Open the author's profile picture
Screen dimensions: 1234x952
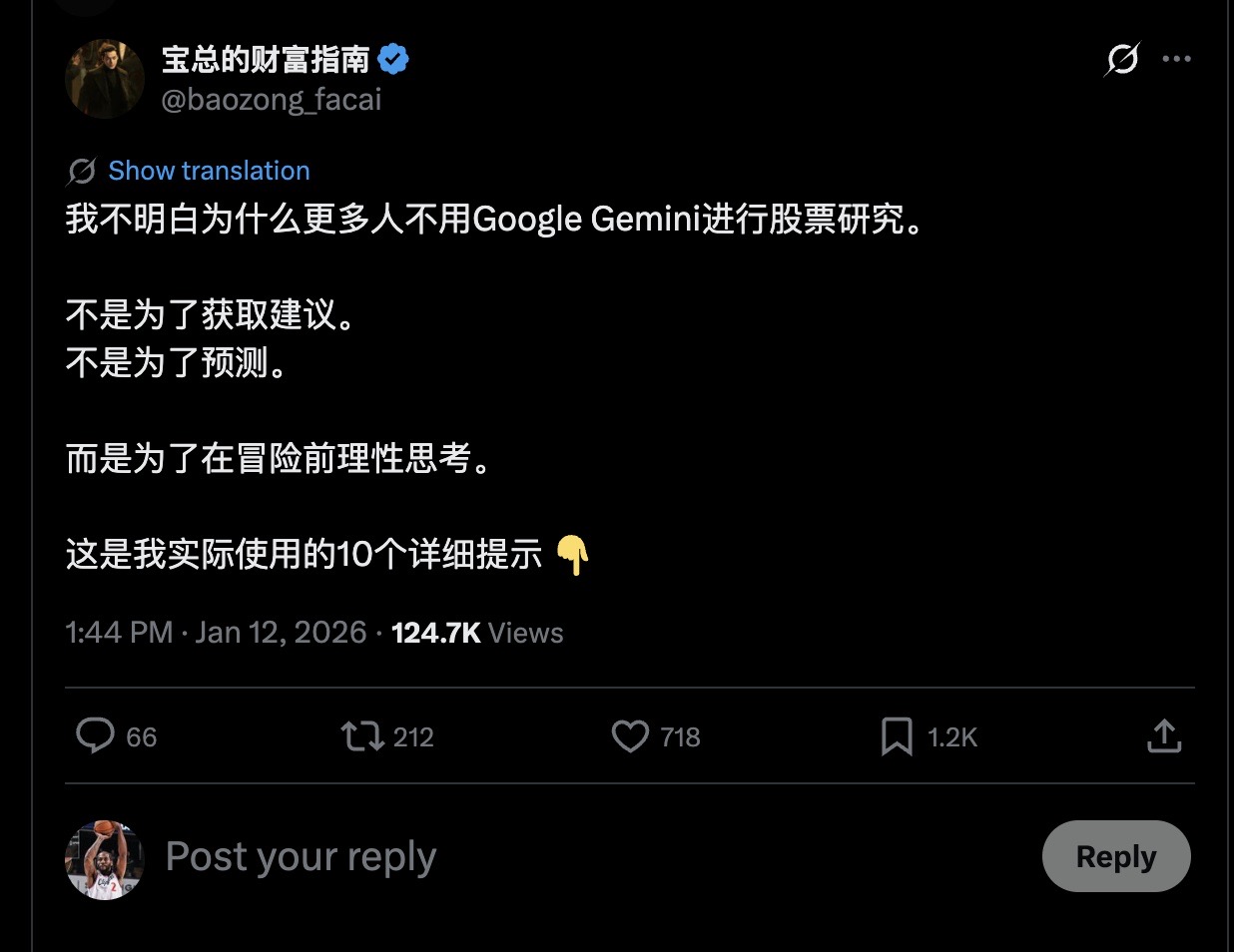click(x=105, y=79)
